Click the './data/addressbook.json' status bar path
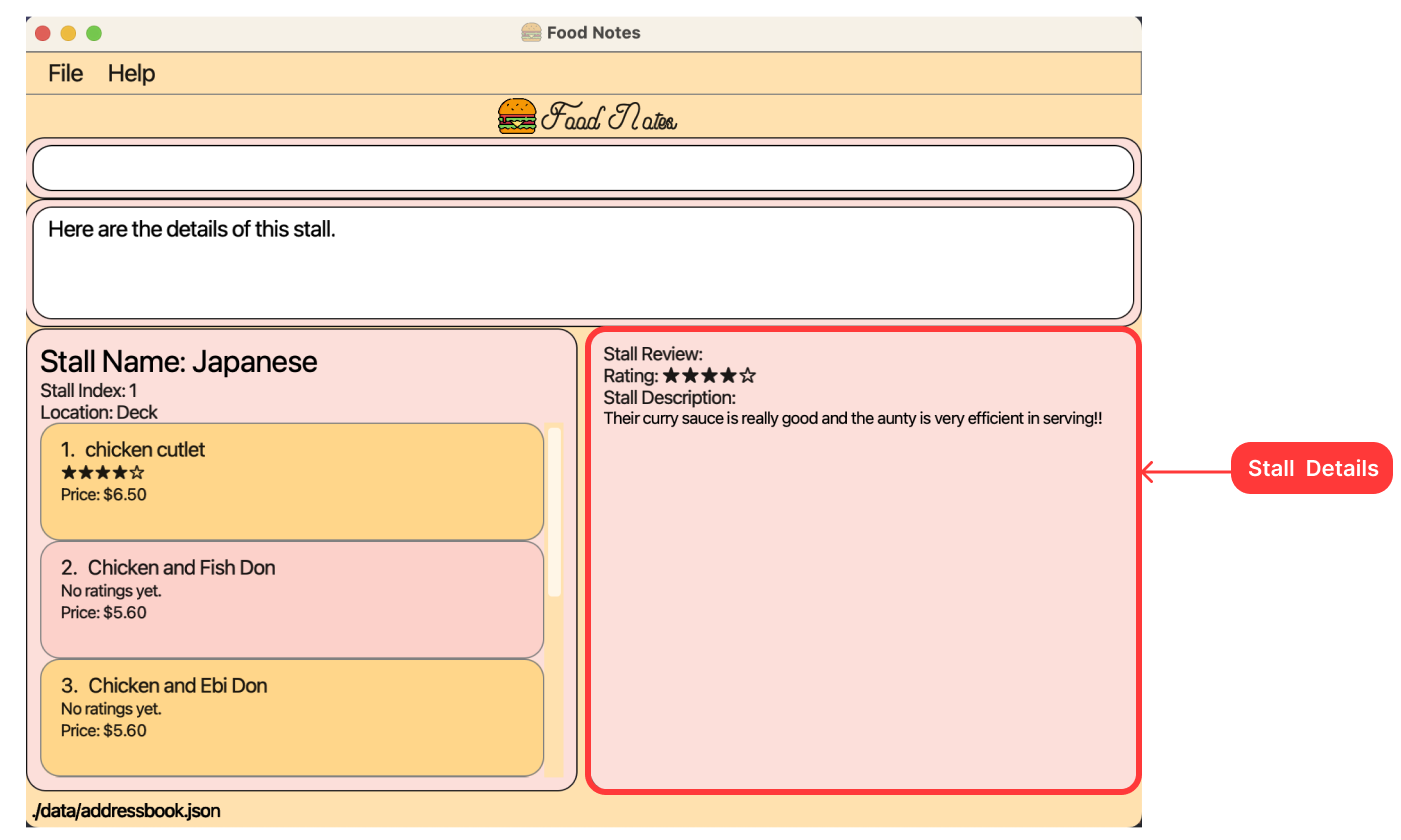This screenshot has width=1401, height=840. pos(126,811)
